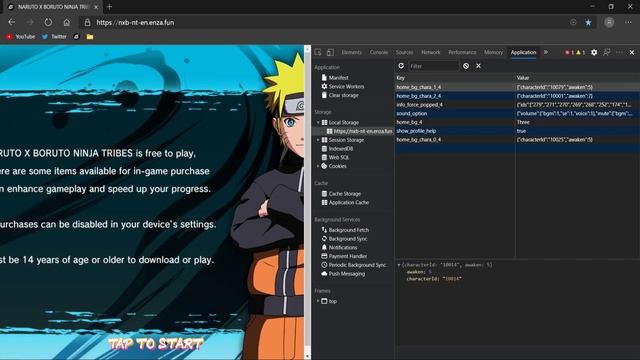The width and height of the screenshot is (640, 360).
Task: Expand Session Storage
Action: click(x=318, y=140)
